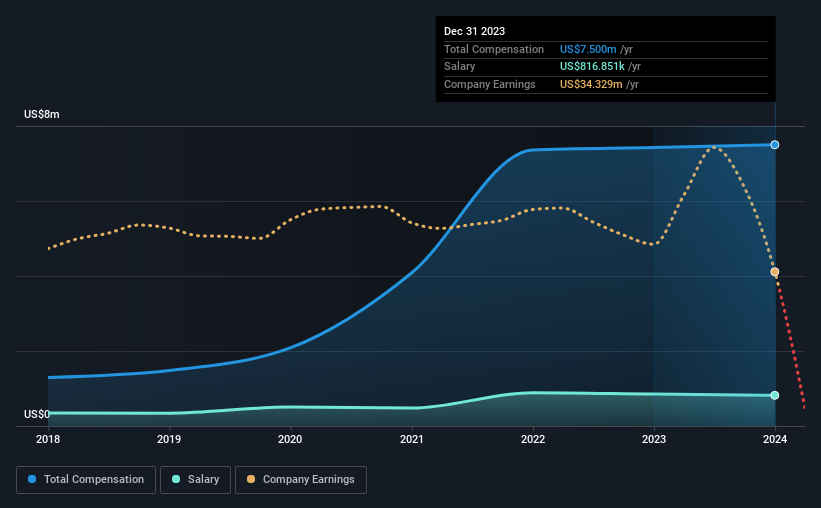Toggle the Salary legend button
821x508 pixels.
(x=195, y=480)
